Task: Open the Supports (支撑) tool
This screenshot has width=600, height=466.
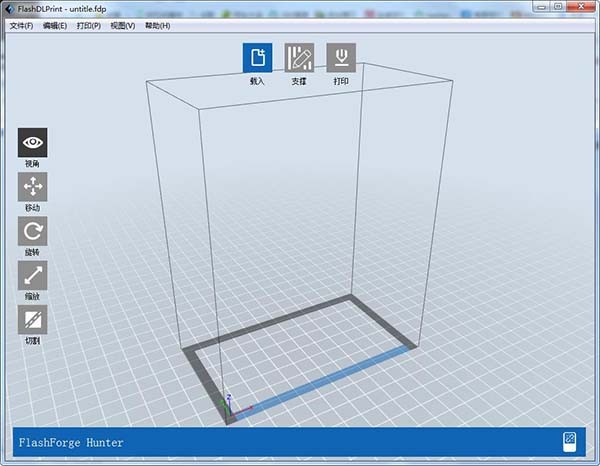Action: (299, 58)
